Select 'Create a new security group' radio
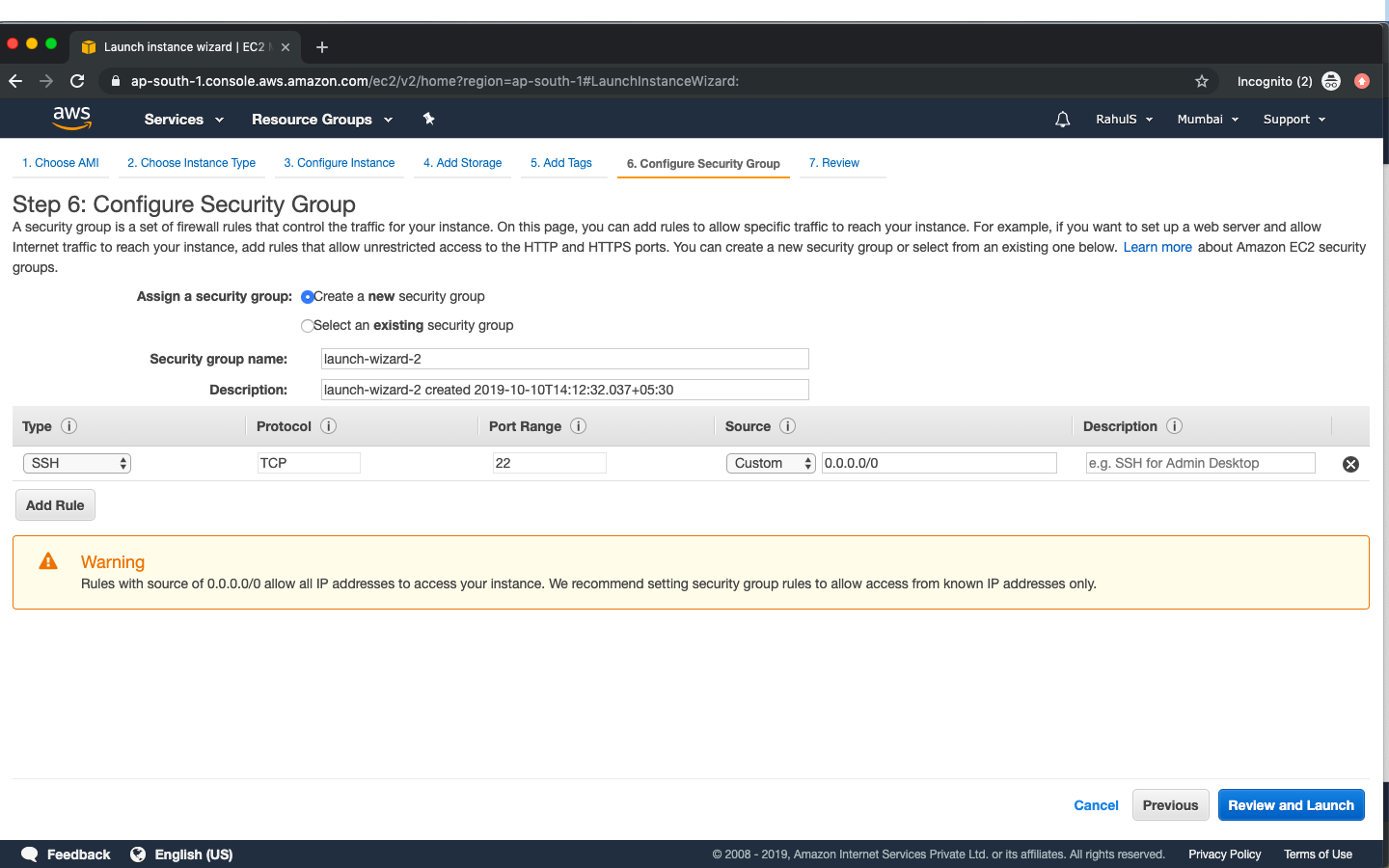Screen dimensions: 1389x868 307,297
